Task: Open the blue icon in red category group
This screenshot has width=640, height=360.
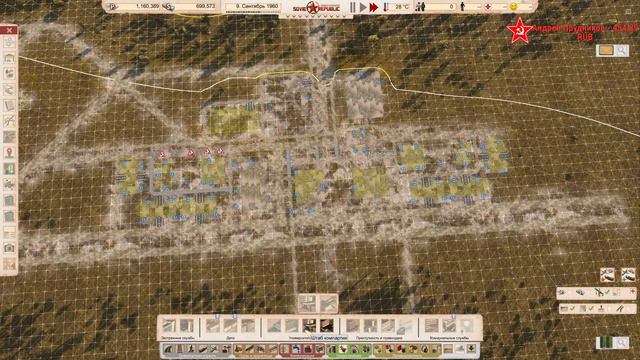Action: 297,349
